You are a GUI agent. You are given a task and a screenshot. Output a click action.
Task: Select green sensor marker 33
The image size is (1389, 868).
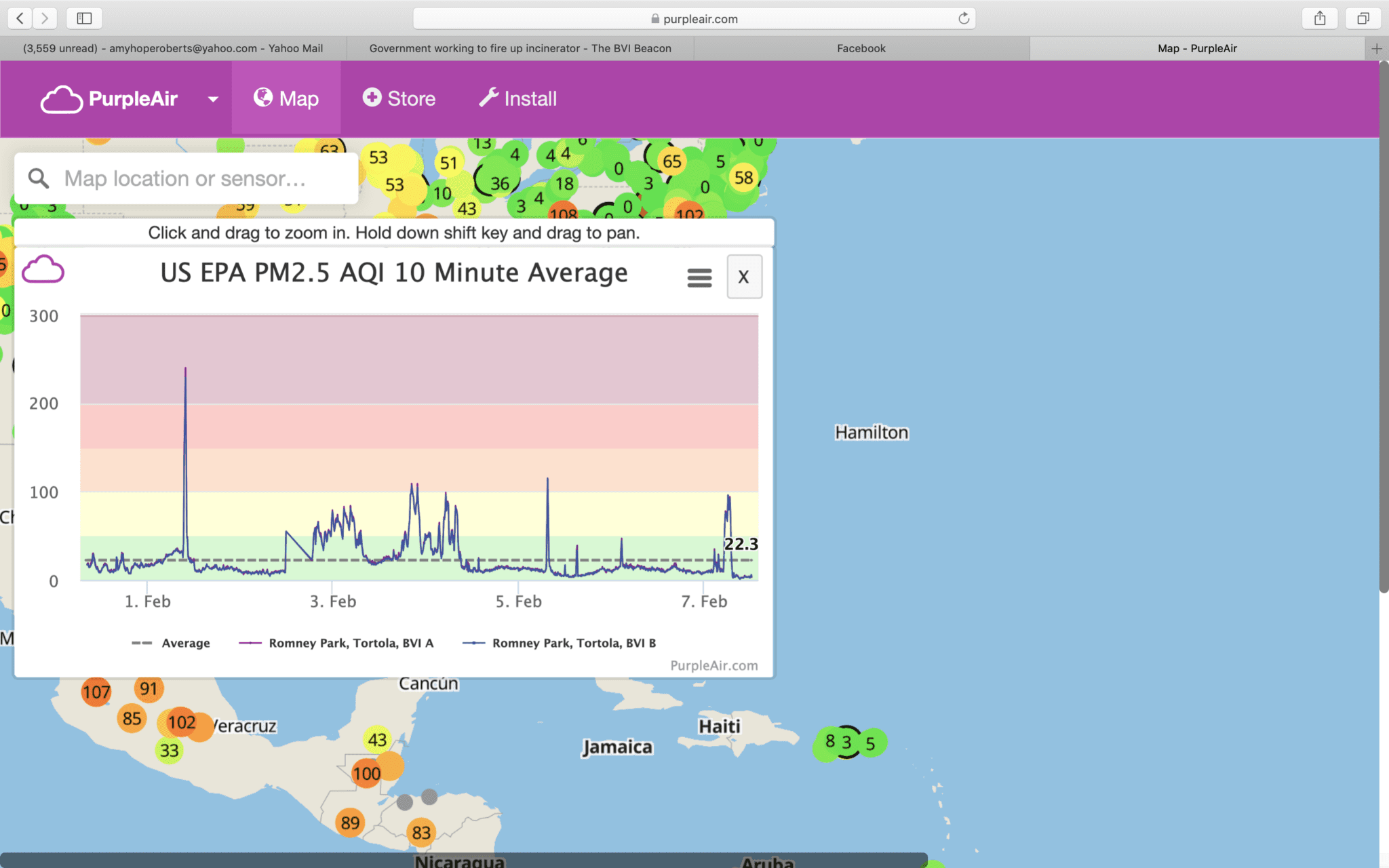pos(170,750)
